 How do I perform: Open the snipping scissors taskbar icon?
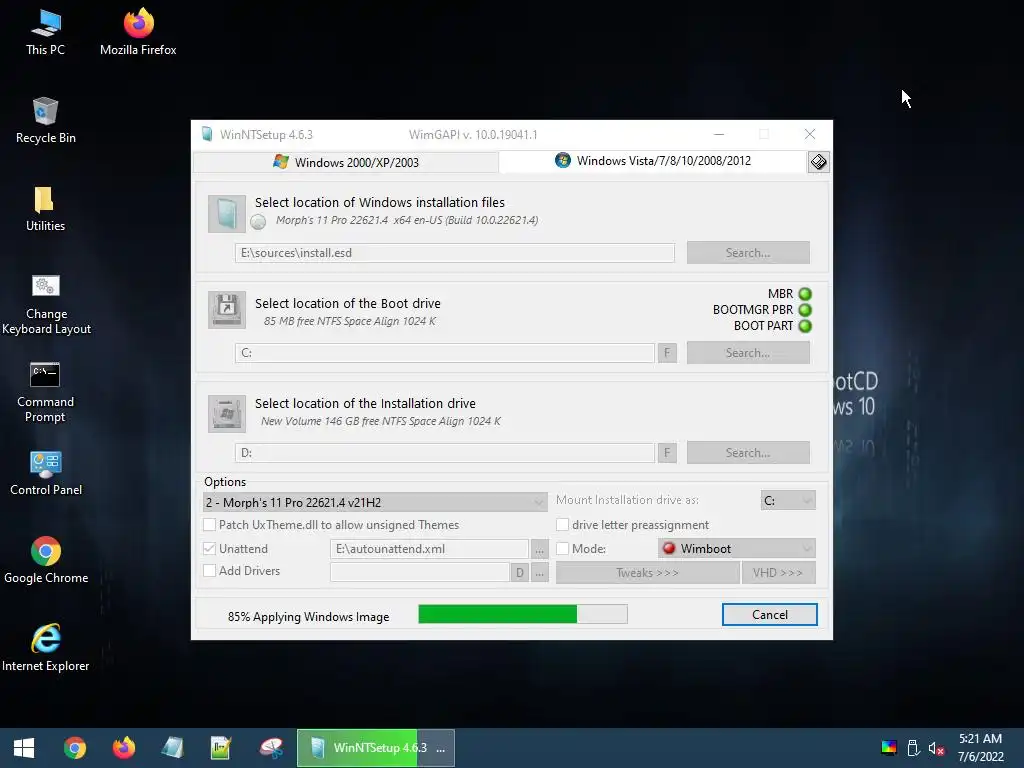point(271,748)
